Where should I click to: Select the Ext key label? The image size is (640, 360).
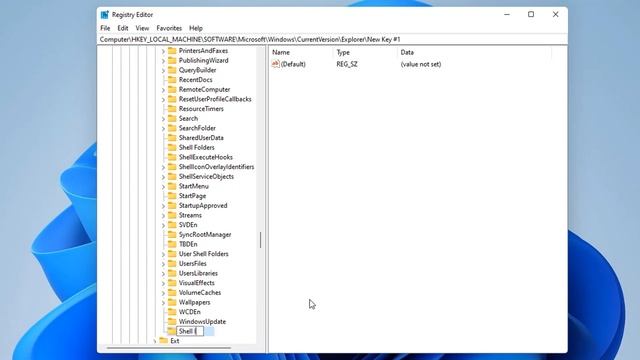(x=175, y=341)
